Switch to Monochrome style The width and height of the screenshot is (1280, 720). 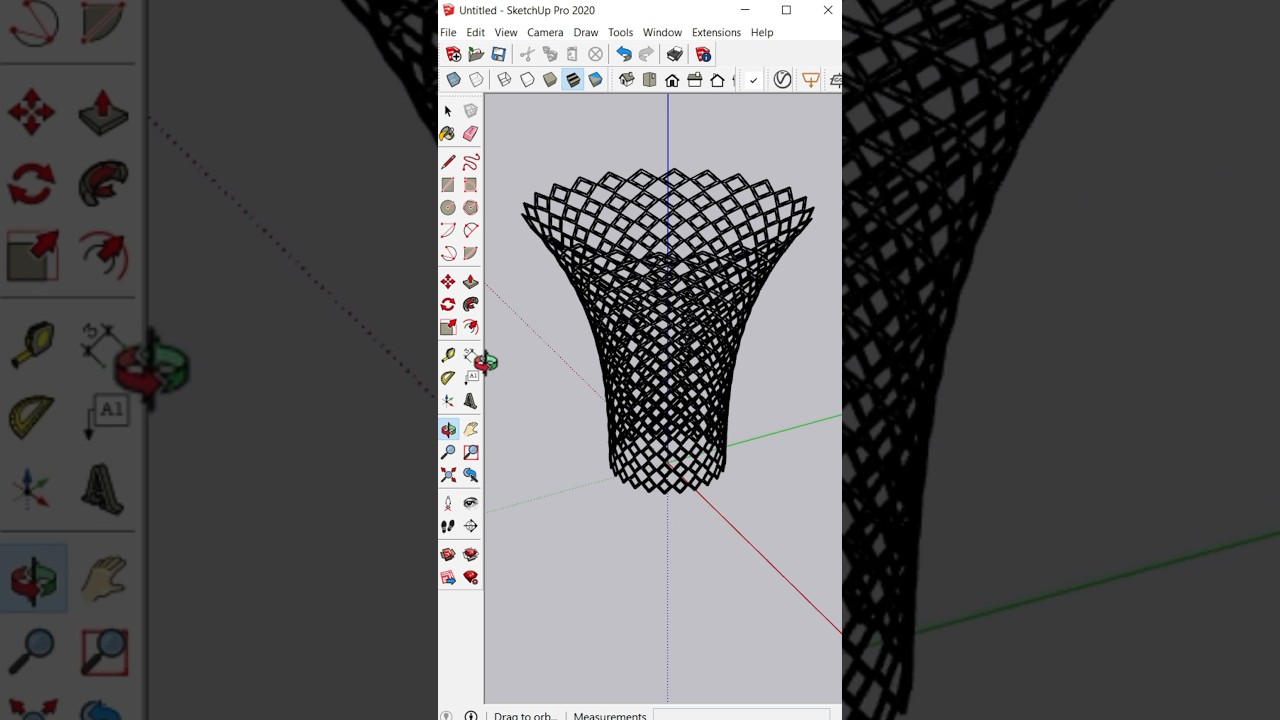point(596,80)
